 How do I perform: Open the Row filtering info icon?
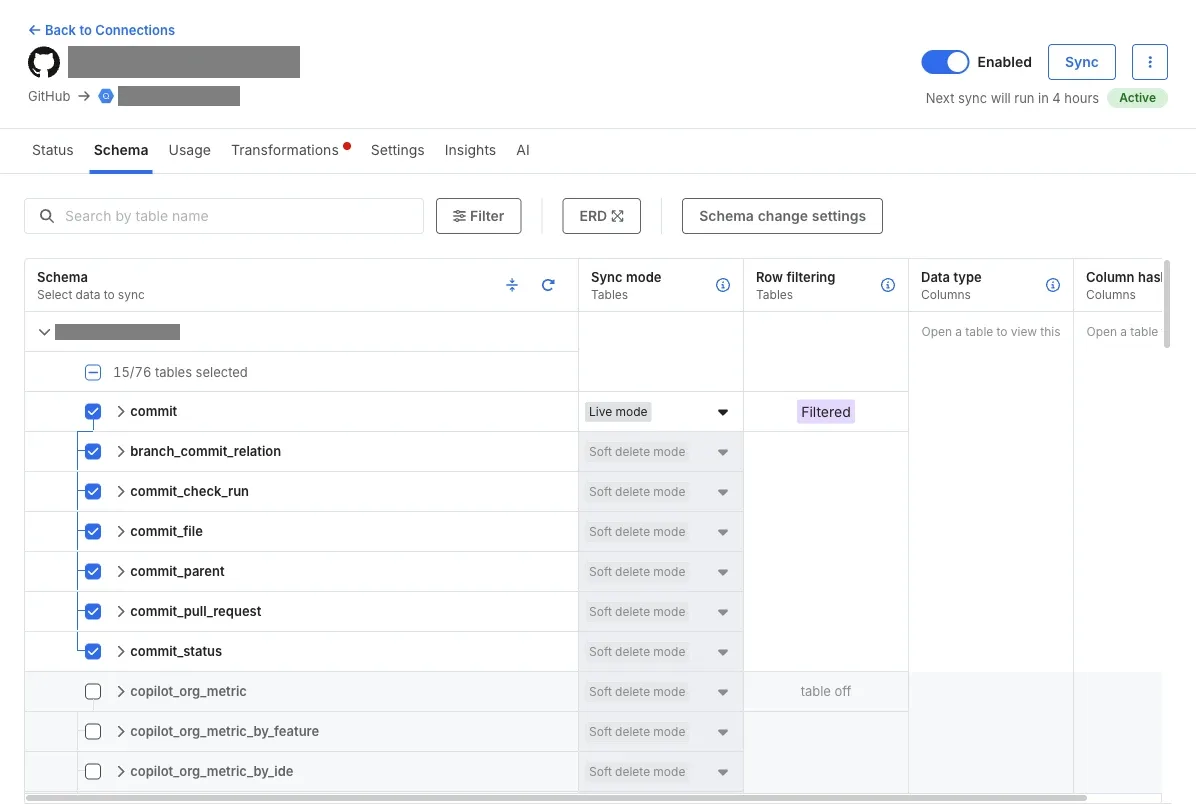888,285
